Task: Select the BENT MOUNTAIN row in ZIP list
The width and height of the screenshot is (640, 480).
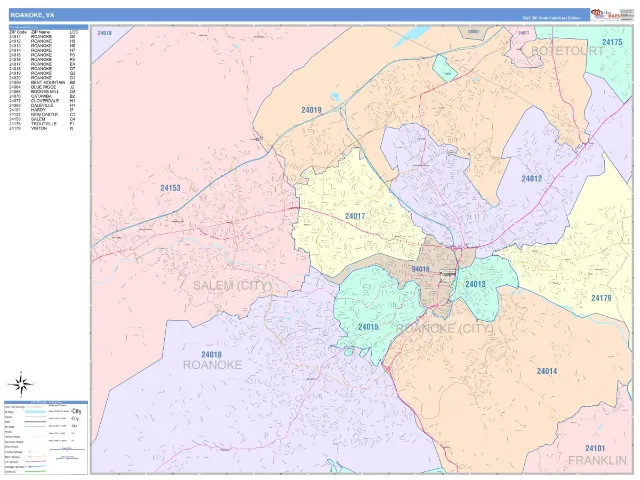Action: [42, 82]
